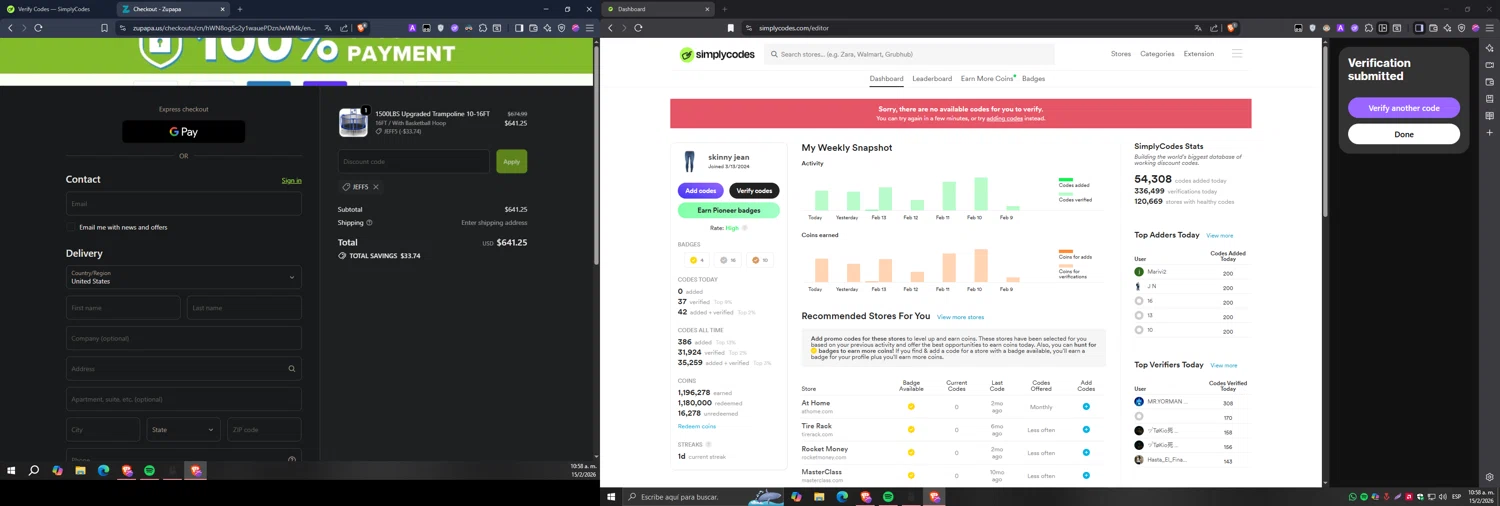Image resolution: width=1500 pixels, height=506 pixels.
Task: Click the First name field
Action: (x=123, y=308)
